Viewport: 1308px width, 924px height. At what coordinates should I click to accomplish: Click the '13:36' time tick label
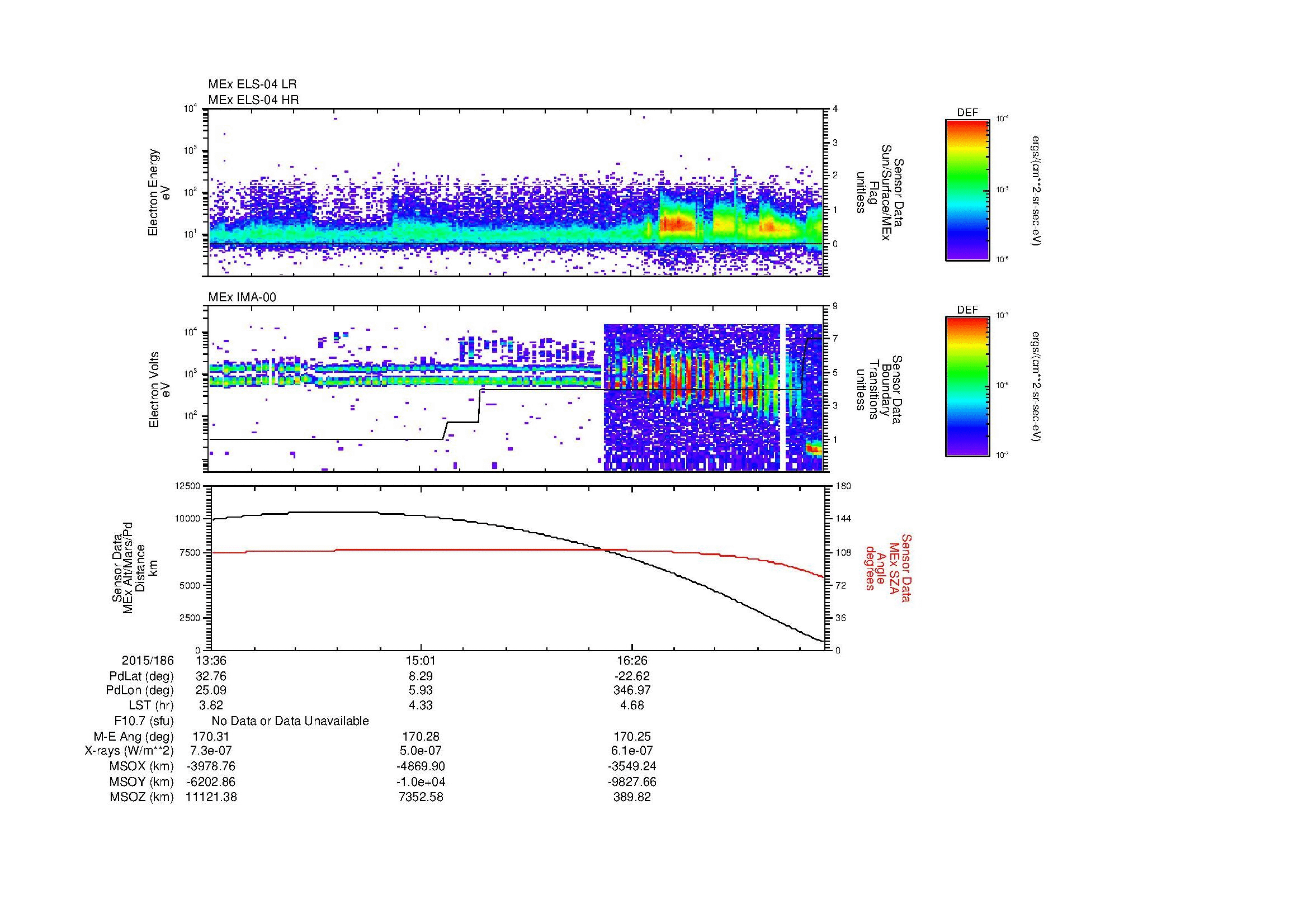tap(211, 661)
